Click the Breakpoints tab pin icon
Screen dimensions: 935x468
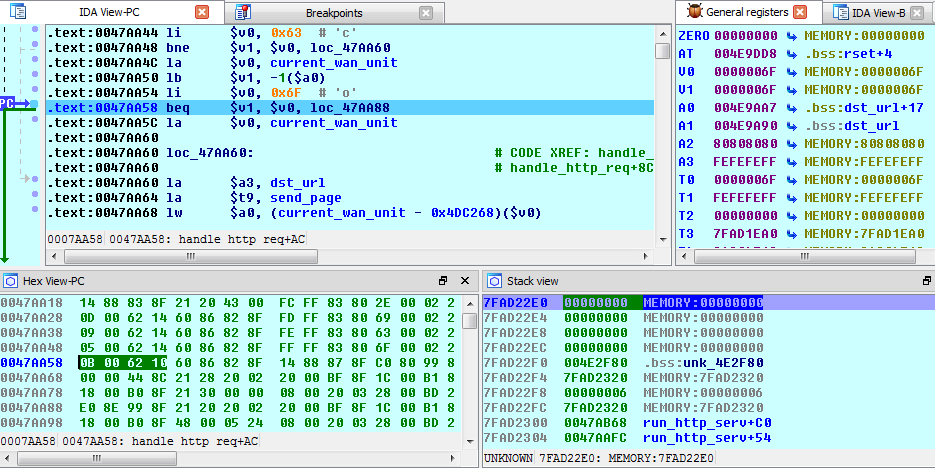click(242, 12)
